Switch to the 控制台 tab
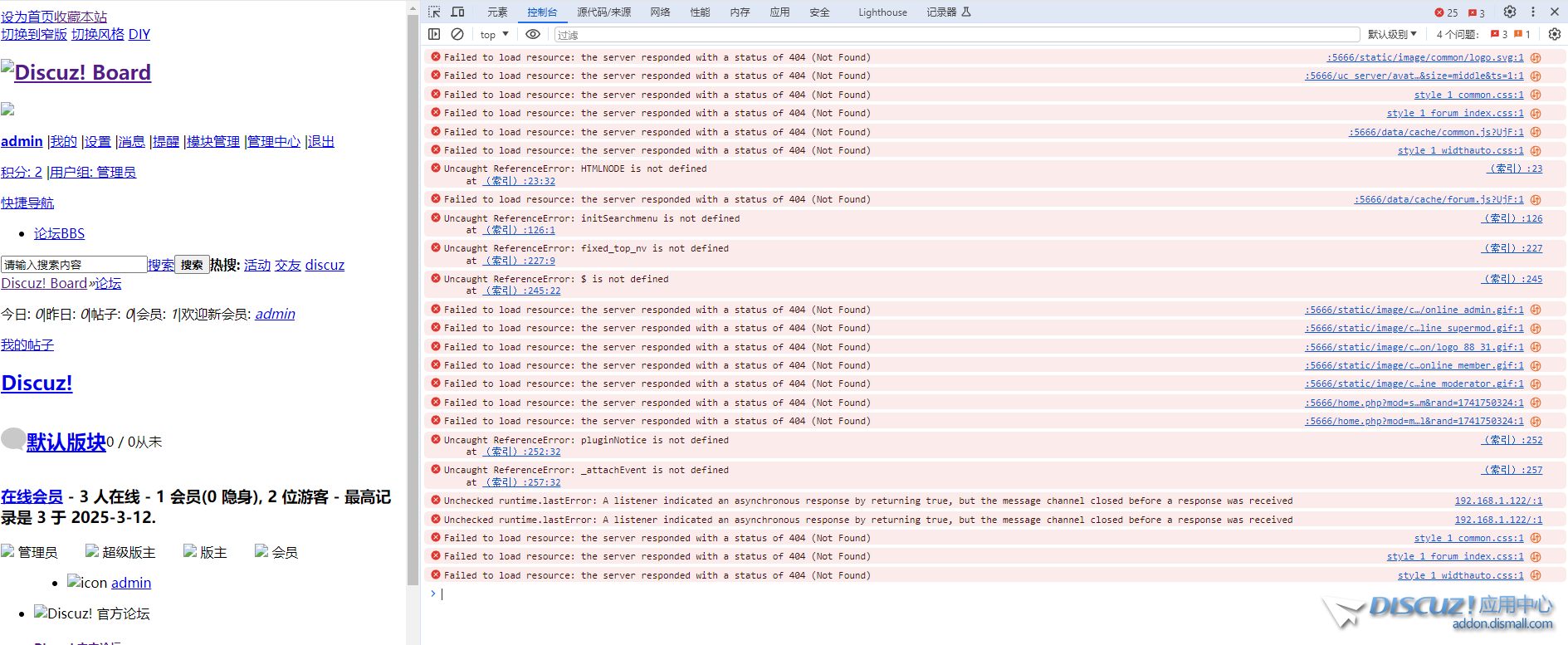Viewport: 1568px width, 645px height. pyautogui.click(x=542, y=12)
